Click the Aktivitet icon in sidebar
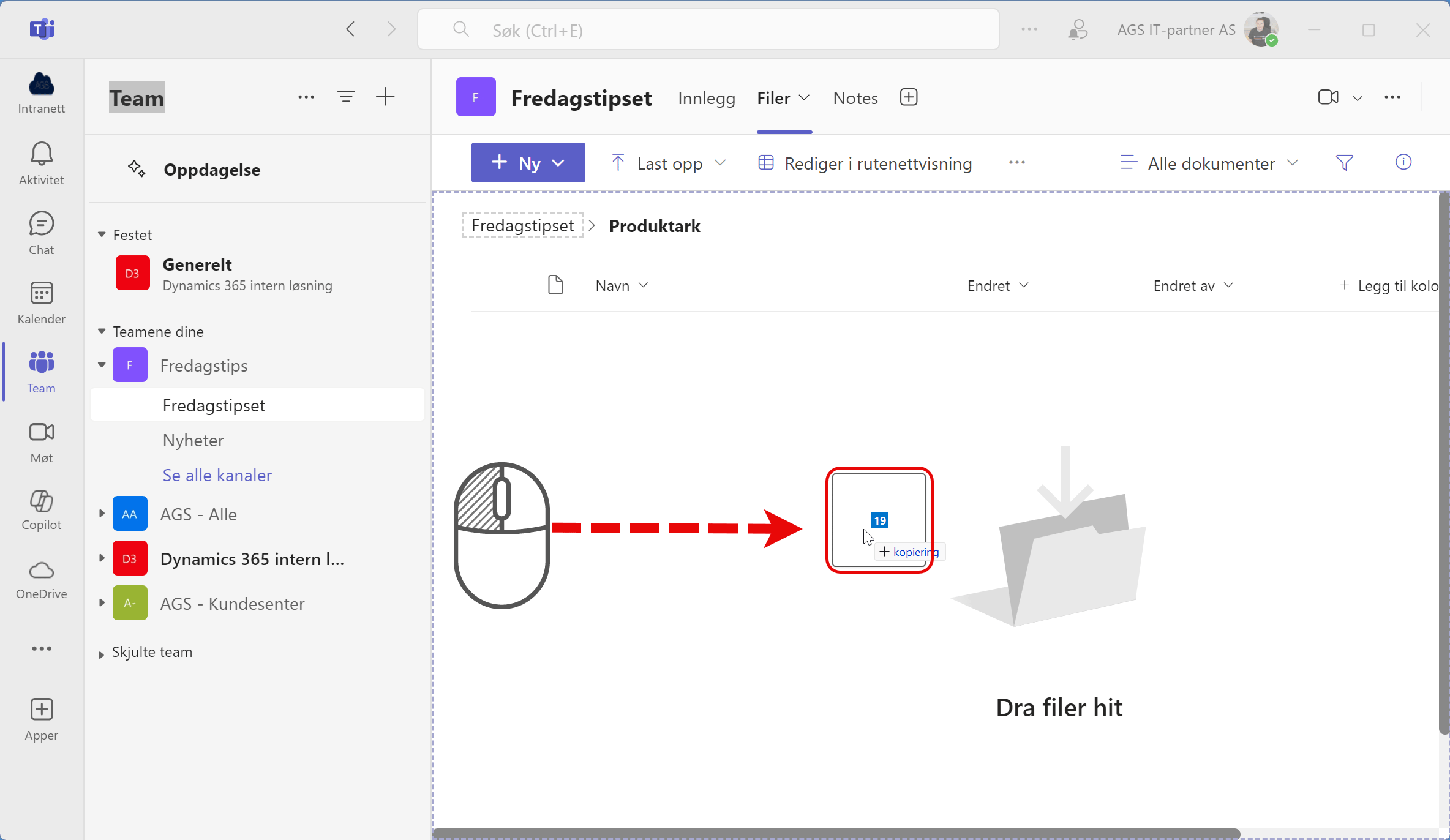 click(41, 162)
